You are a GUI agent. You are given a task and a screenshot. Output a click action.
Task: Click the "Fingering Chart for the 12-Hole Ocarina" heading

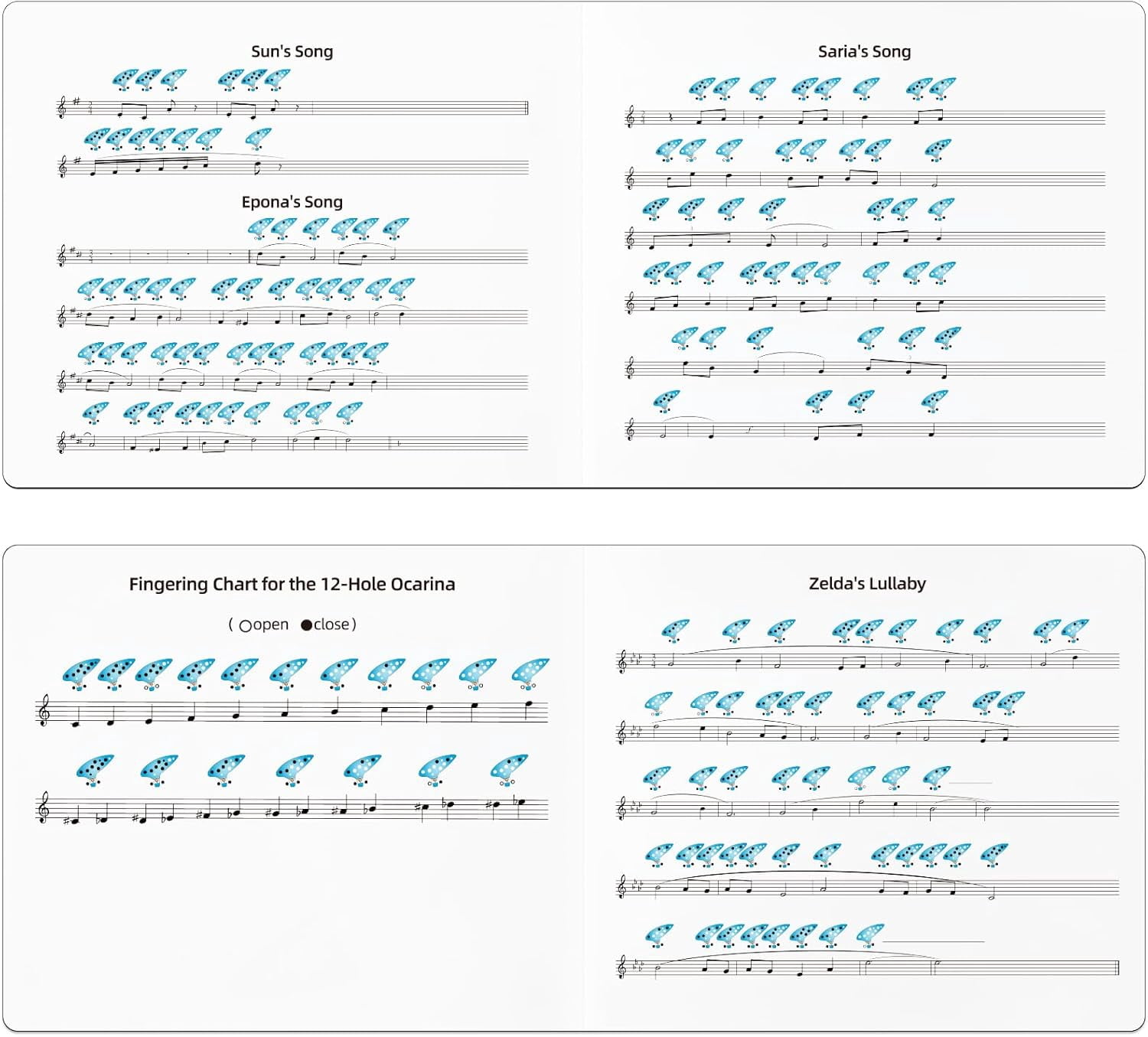point(292,584)
